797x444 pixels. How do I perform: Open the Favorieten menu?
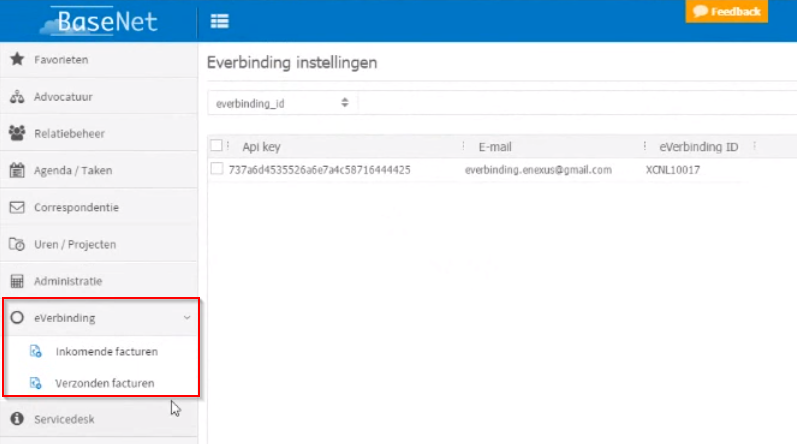pyautogui.click(x=99, y=59)
